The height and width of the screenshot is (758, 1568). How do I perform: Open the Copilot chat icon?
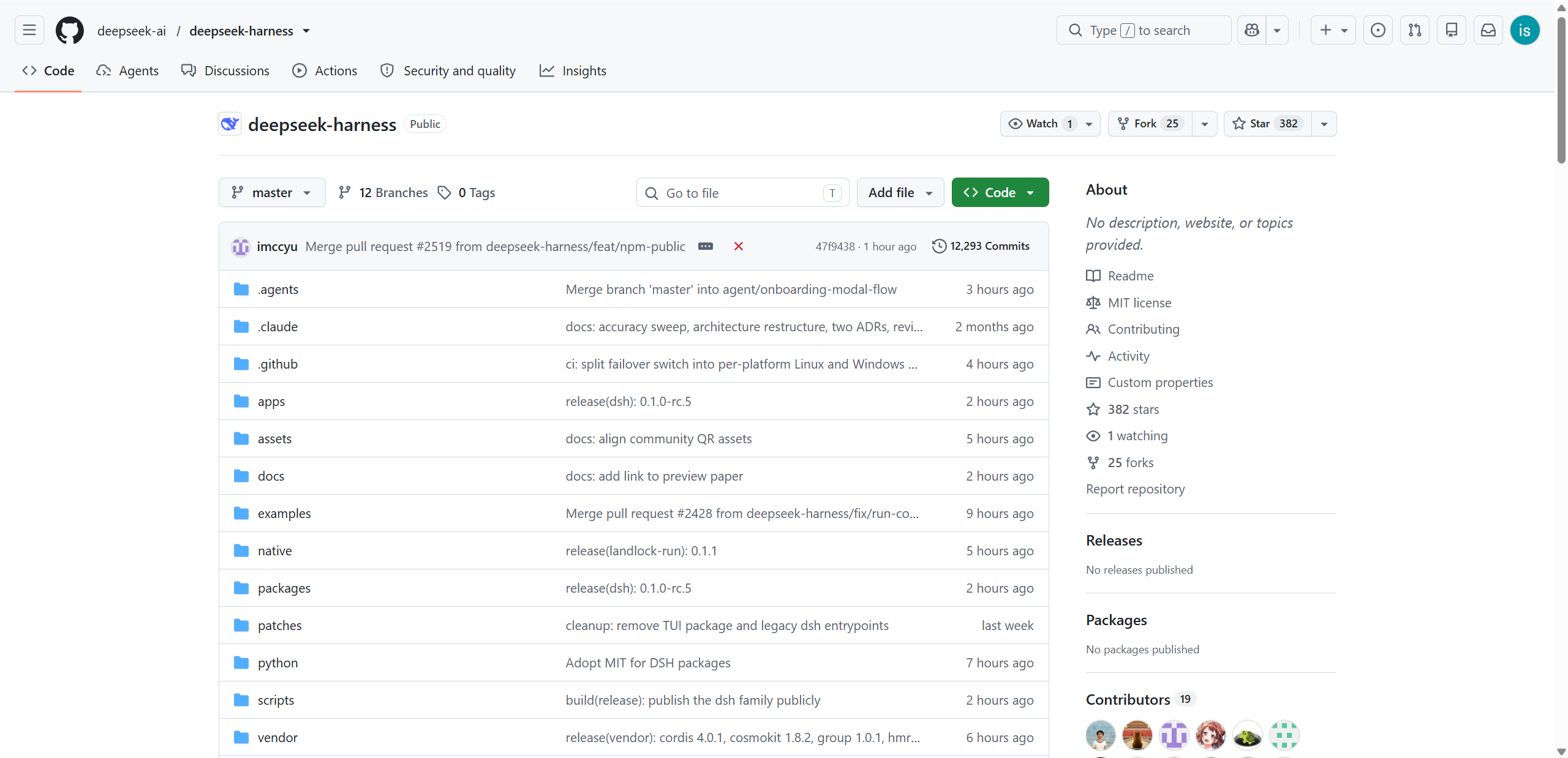(x=1252, y=30)
